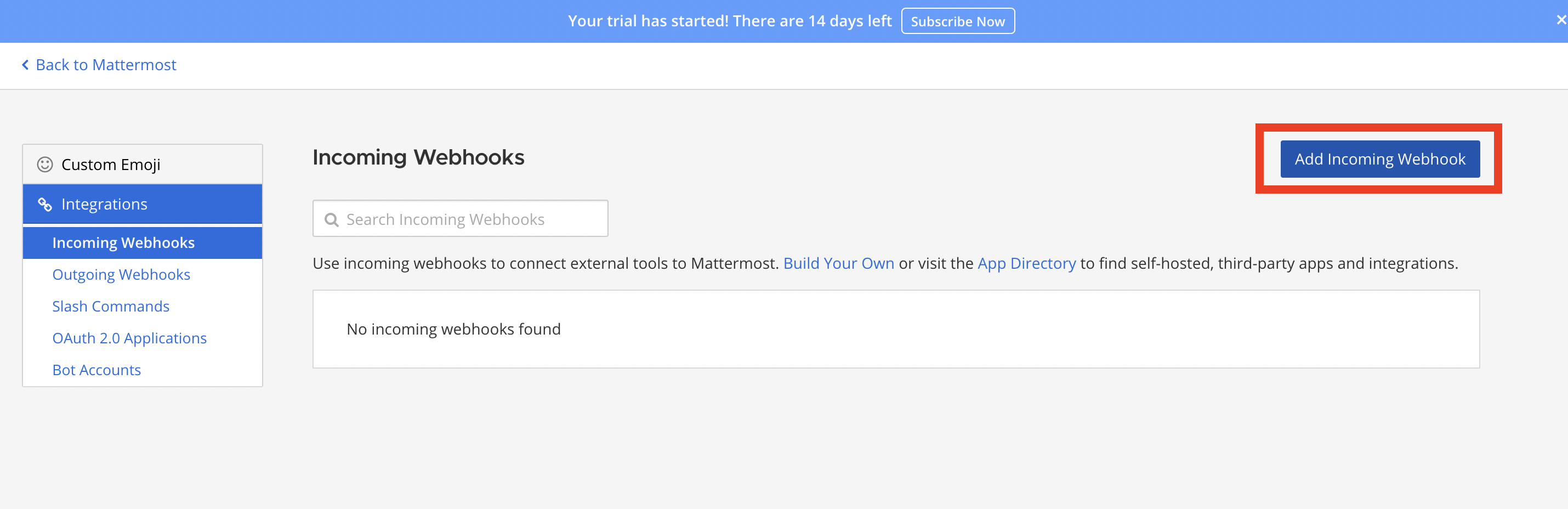
Task: Go to Bot Accounts
Action: coord(96,370)
